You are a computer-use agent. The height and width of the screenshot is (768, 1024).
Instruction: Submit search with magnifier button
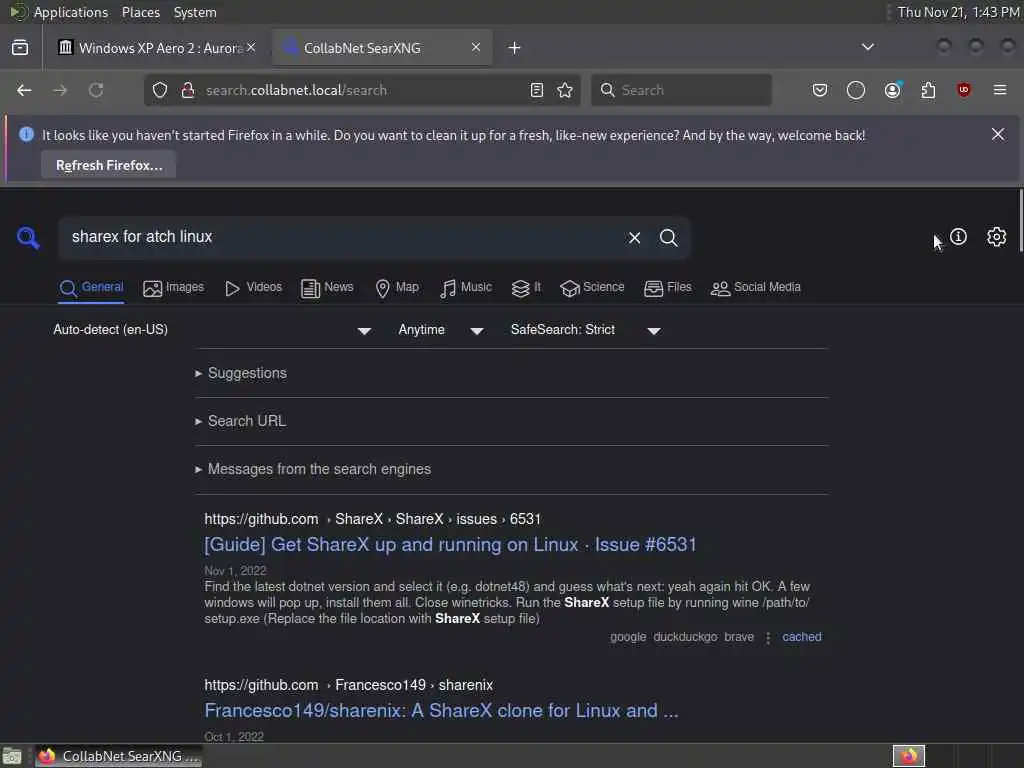coord(668,238)
